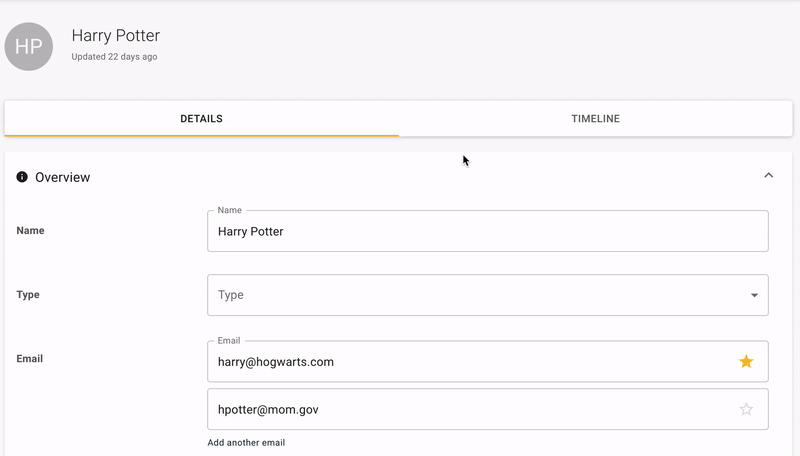Select the Details tab
The width and height of the screenshot is (800, 456).
click(202, 118)
